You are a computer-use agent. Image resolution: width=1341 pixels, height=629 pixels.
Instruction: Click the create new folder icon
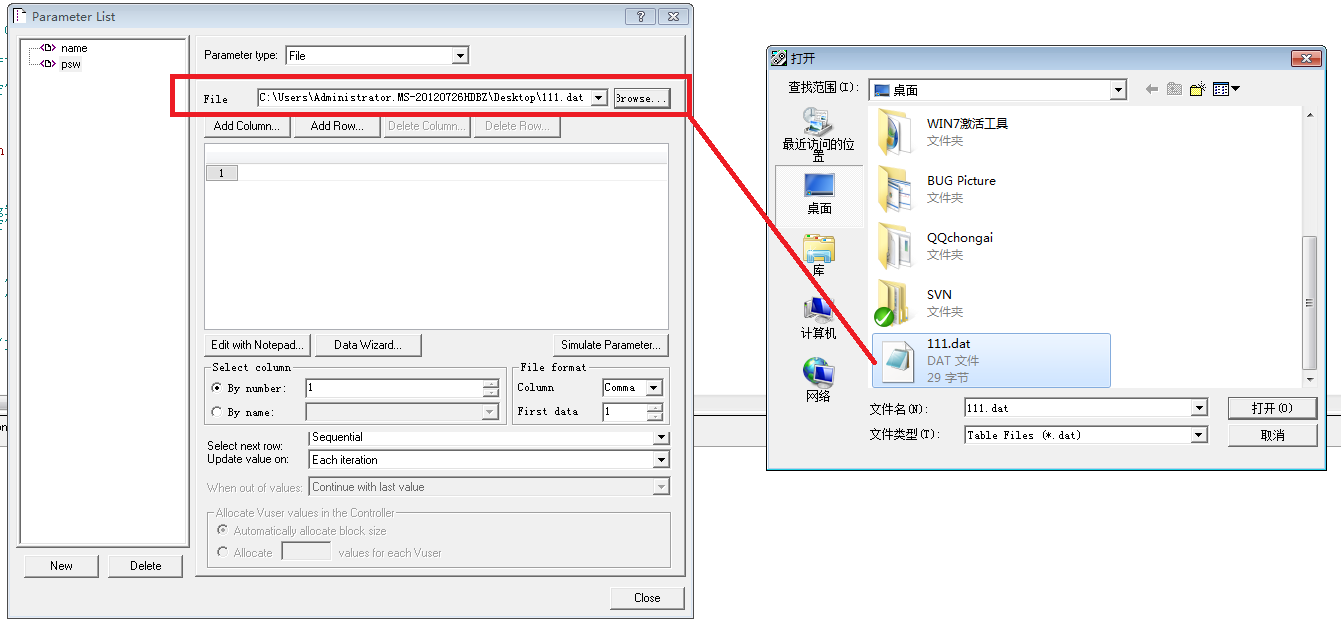pyautogui.click(x=1198, y=90)
